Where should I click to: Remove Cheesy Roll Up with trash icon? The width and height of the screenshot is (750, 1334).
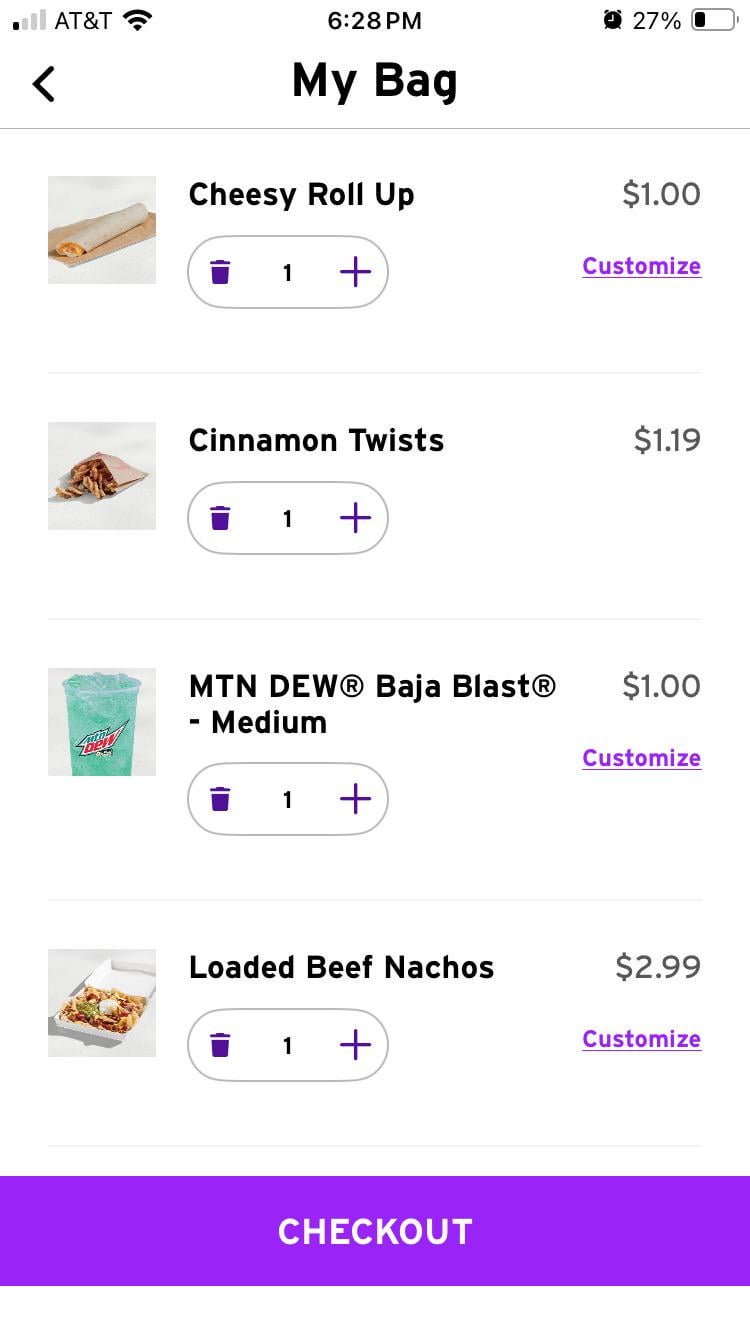pos(220,272)
